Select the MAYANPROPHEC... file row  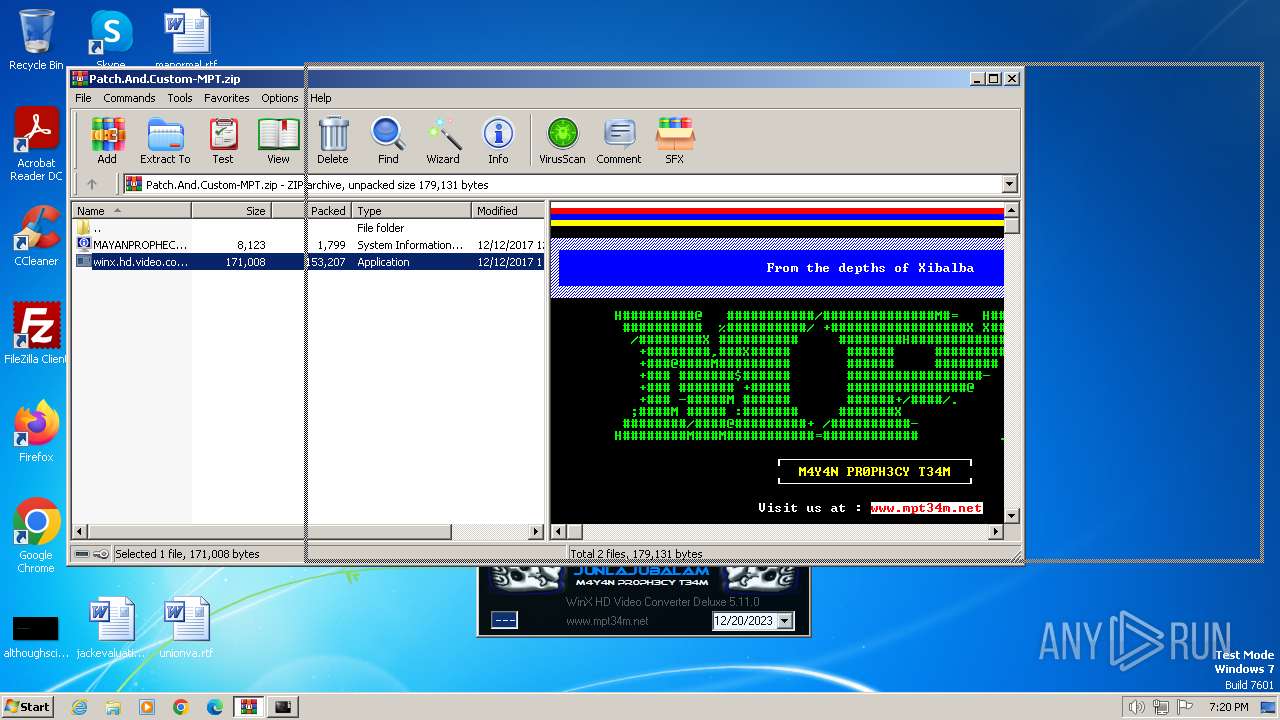308,245
